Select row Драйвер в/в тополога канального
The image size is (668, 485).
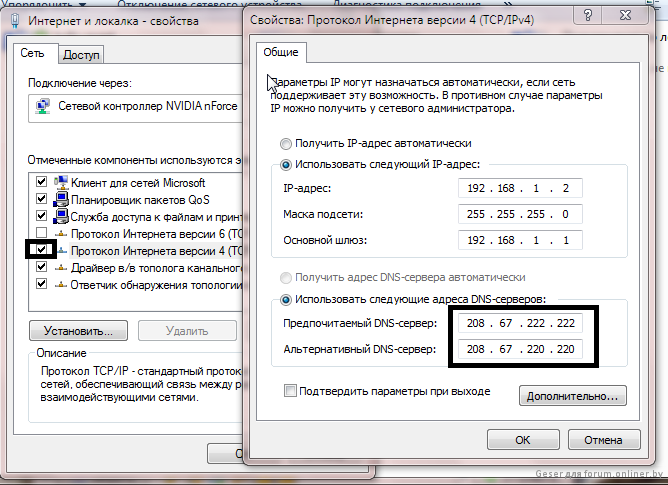(x=137, y=268)
